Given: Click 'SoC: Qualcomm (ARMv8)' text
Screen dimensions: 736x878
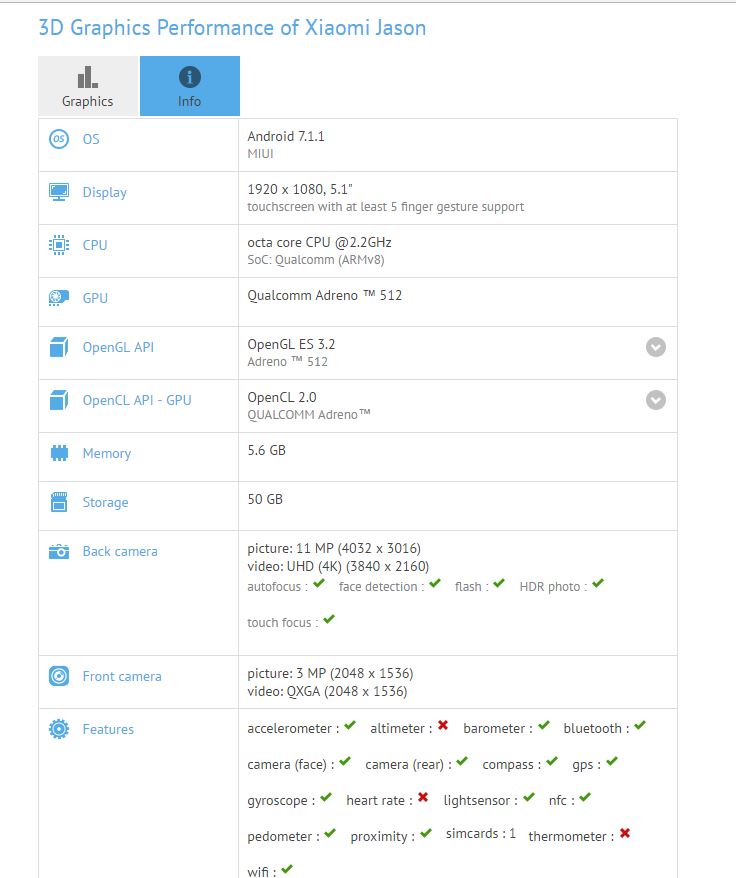Looking at the screenshot, I should (x=316, y=260).
